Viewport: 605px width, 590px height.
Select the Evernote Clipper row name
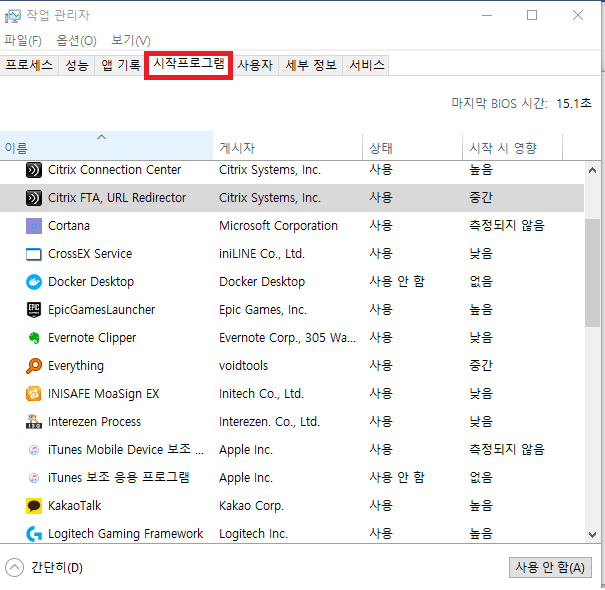coord(92,338)
